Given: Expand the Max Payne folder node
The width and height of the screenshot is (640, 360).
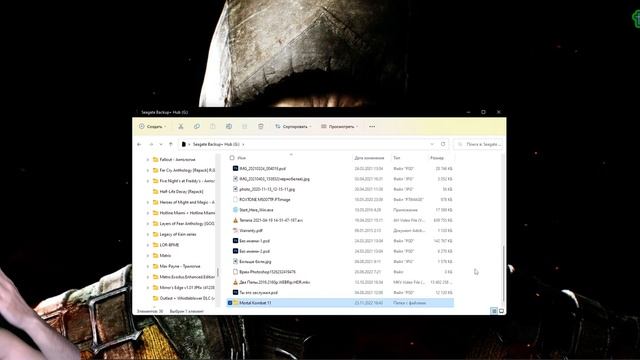Looking at the screenshot, I should pyautogui.click(x=148, y=266).
